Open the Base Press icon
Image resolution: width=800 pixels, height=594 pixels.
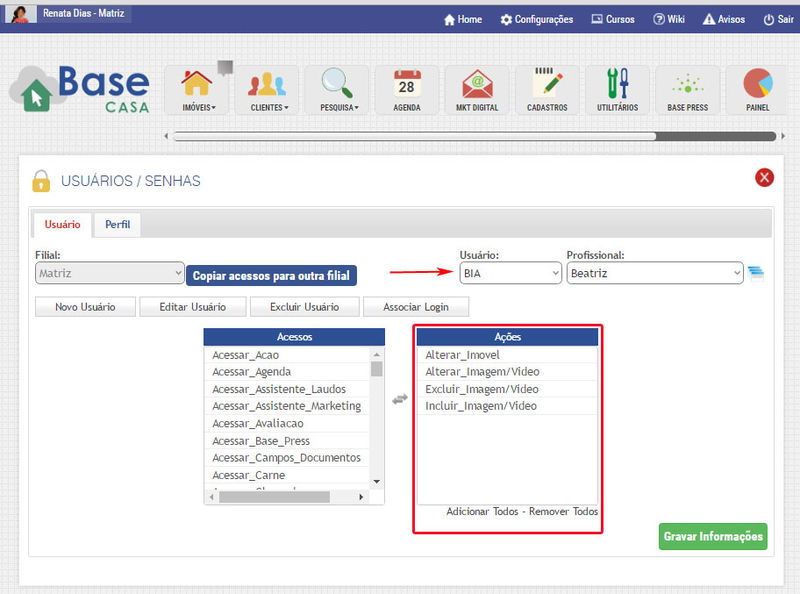pyautogui.click(x=687, y=88)
